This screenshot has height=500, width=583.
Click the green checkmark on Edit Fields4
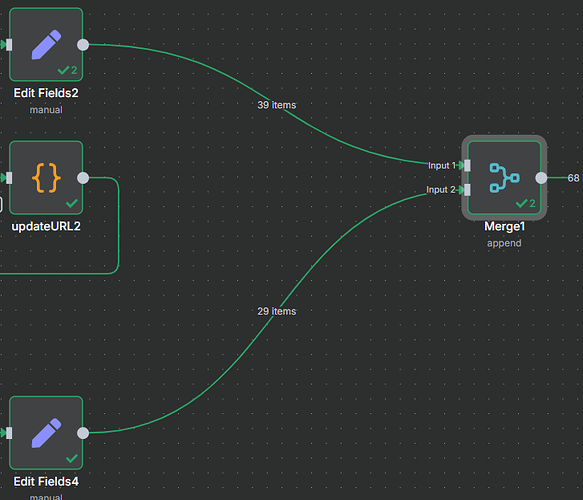tap(72, 458)
